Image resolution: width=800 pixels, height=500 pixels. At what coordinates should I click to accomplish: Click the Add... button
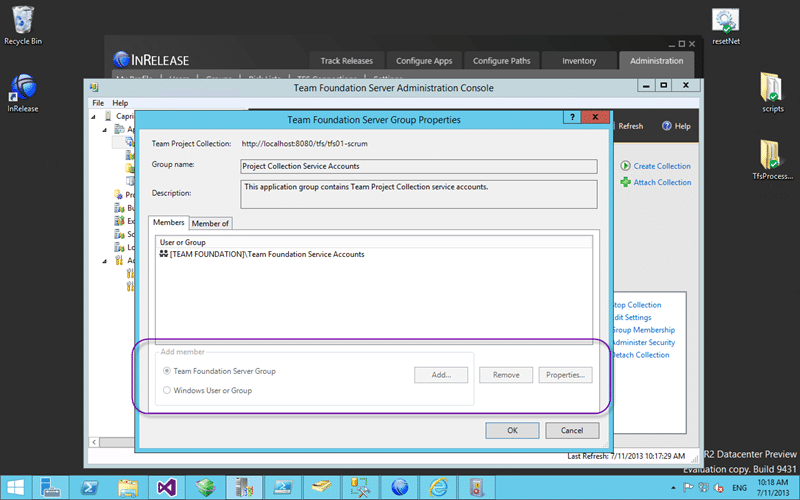(441, 375)
